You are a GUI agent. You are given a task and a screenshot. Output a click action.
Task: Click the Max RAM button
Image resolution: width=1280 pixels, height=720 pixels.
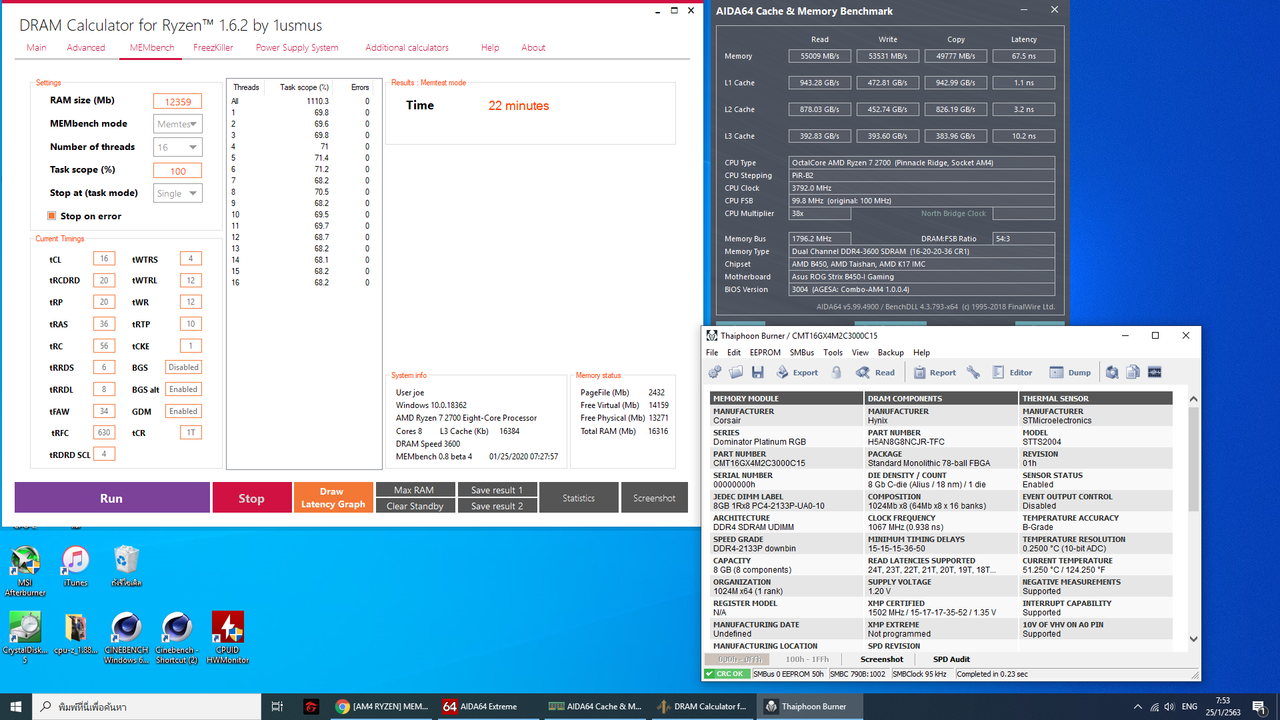pyautogui.click(x=414, y=490)
